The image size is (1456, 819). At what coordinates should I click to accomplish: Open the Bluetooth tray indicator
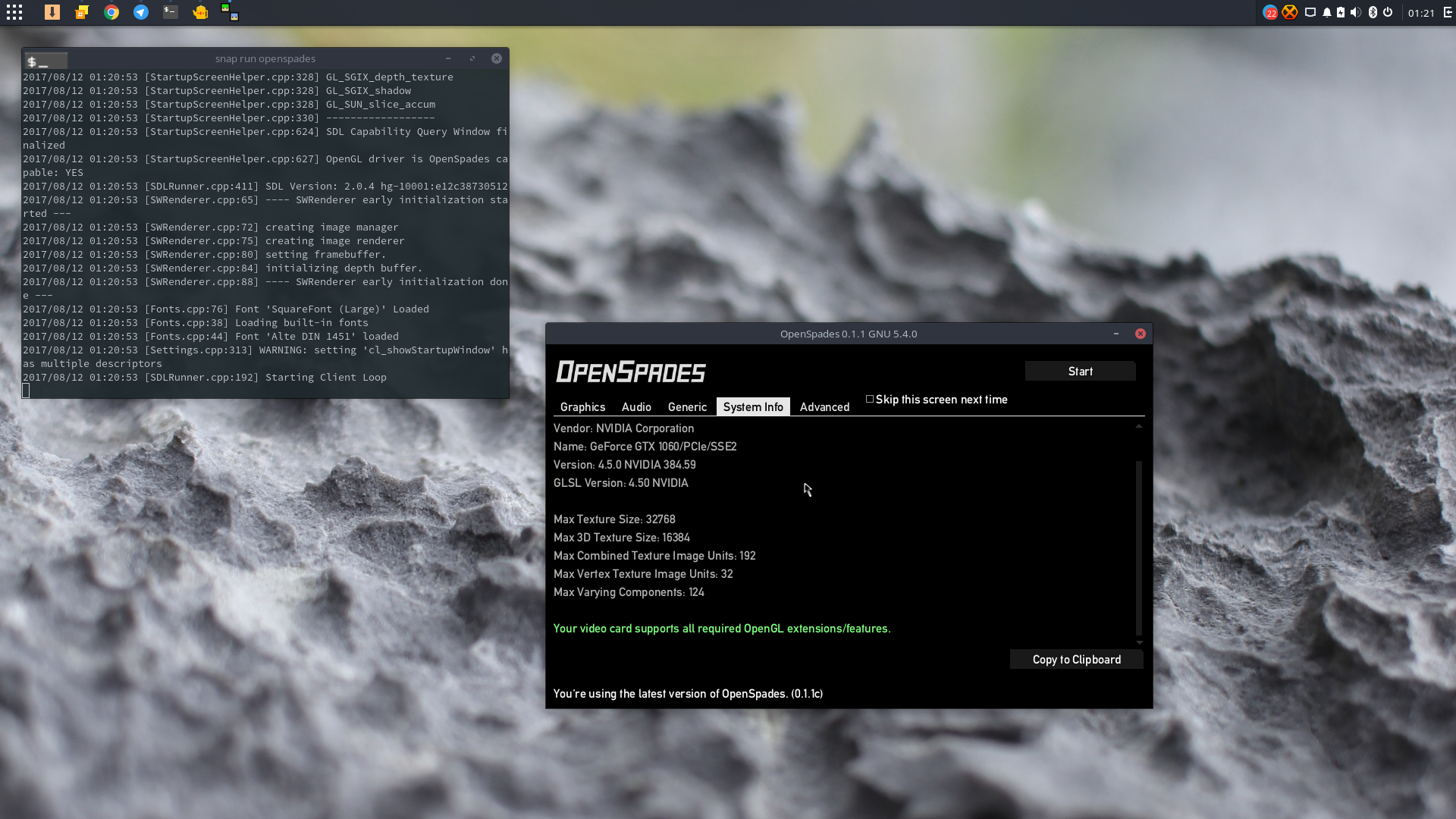pos(1373,12)
